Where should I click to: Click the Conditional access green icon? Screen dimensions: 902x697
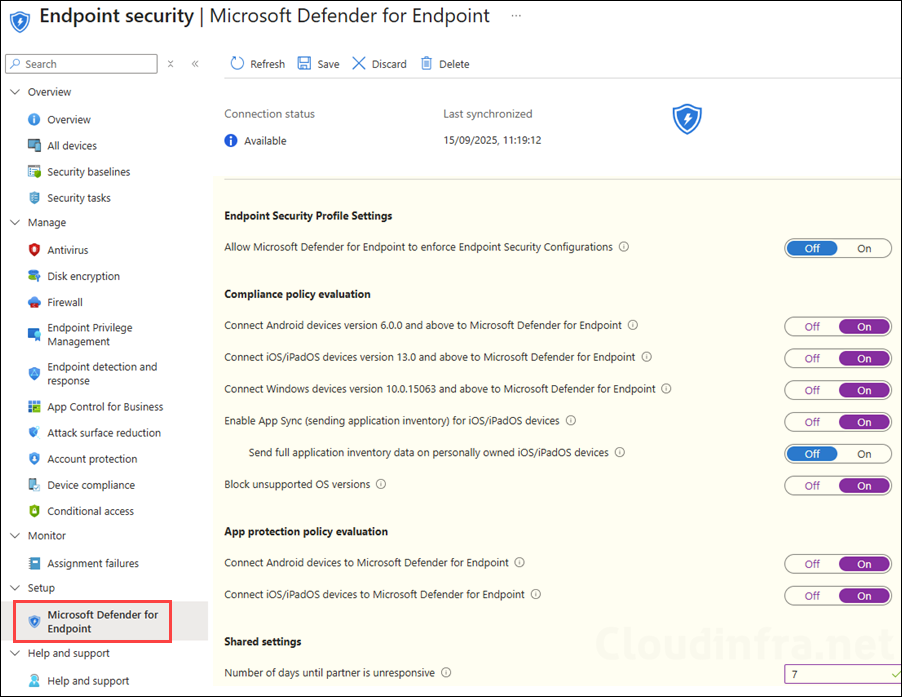[x=35, y=511]
